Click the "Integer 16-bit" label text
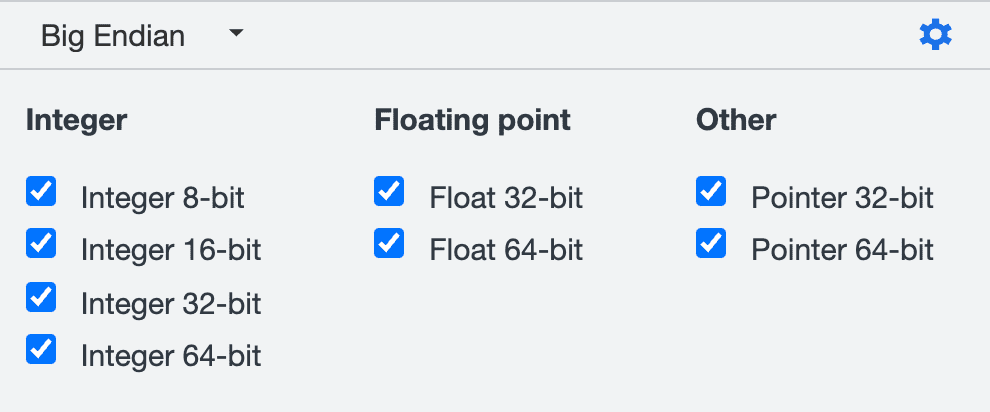 point(170,250)
